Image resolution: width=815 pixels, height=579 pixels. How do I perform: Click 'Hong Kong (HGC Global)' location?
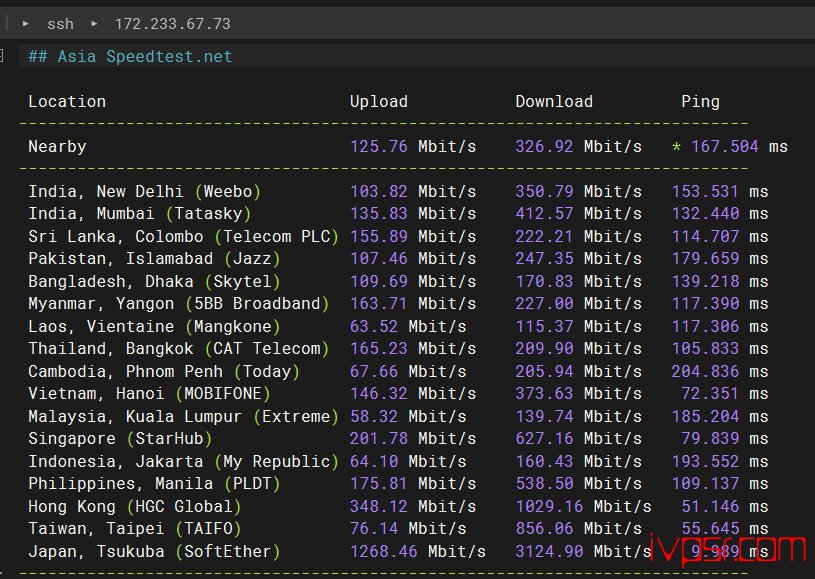(x=135, y=507)
